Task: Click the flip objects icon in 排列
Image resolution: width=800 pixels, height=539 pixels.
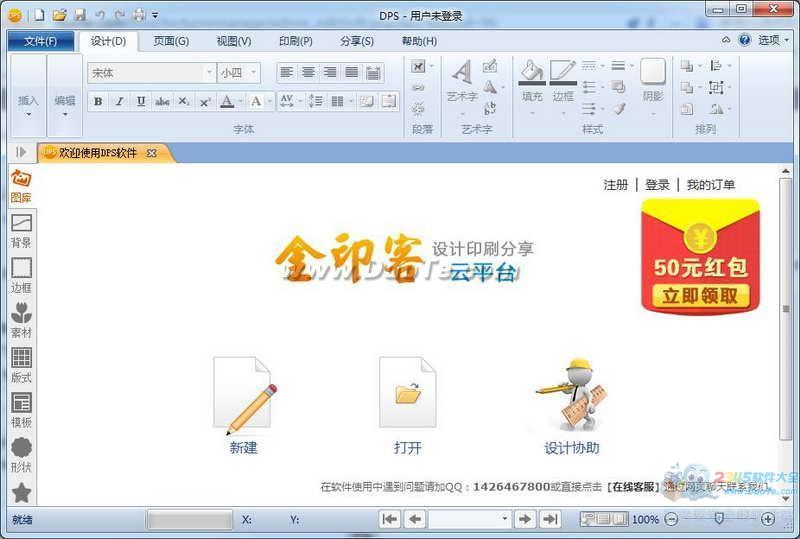Action: (x=716, y=109)
